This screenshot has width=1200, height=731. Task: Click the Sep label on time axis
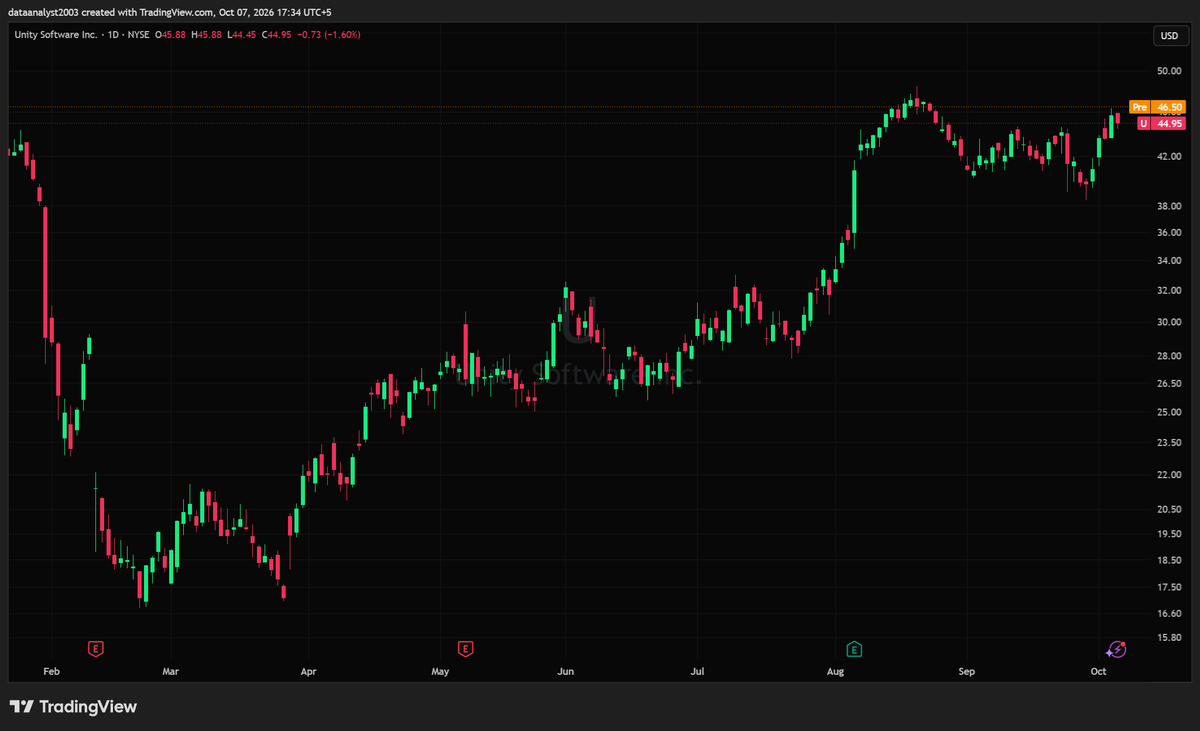966,671
